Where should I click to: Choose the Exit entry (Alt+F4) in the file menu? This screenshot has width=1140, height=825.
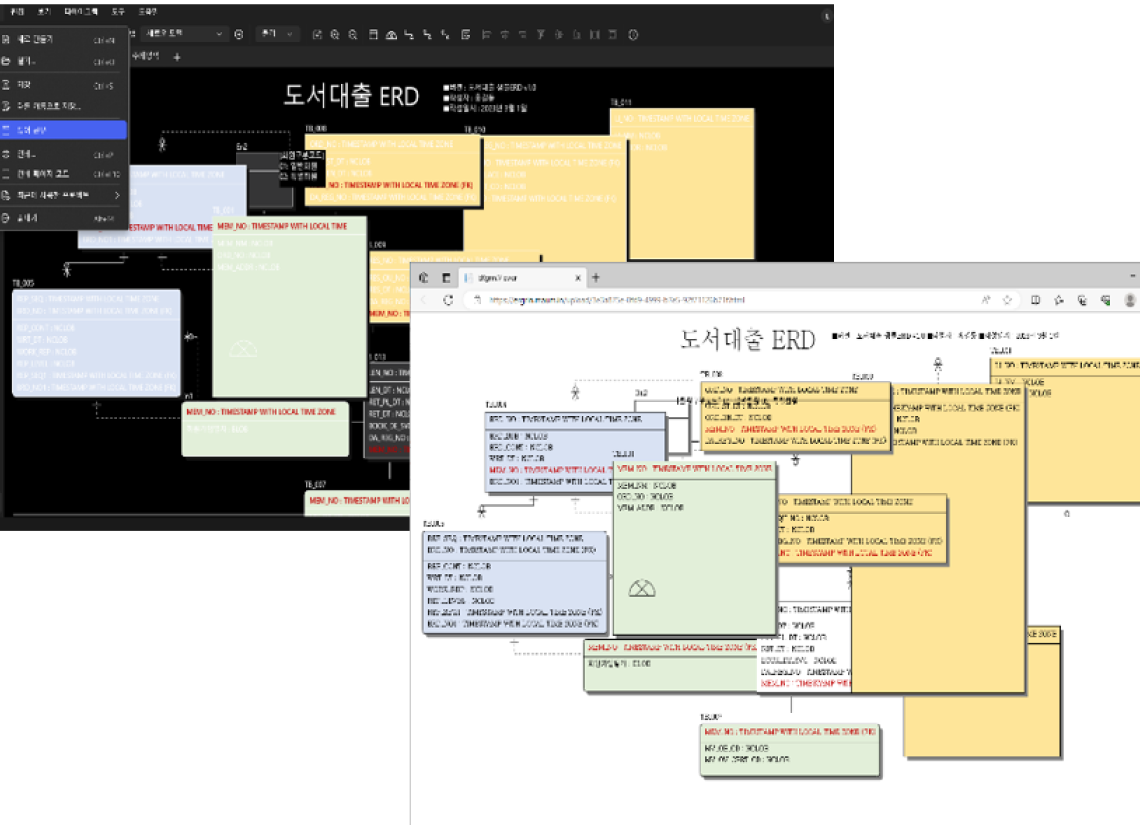[x=64, y=218]
